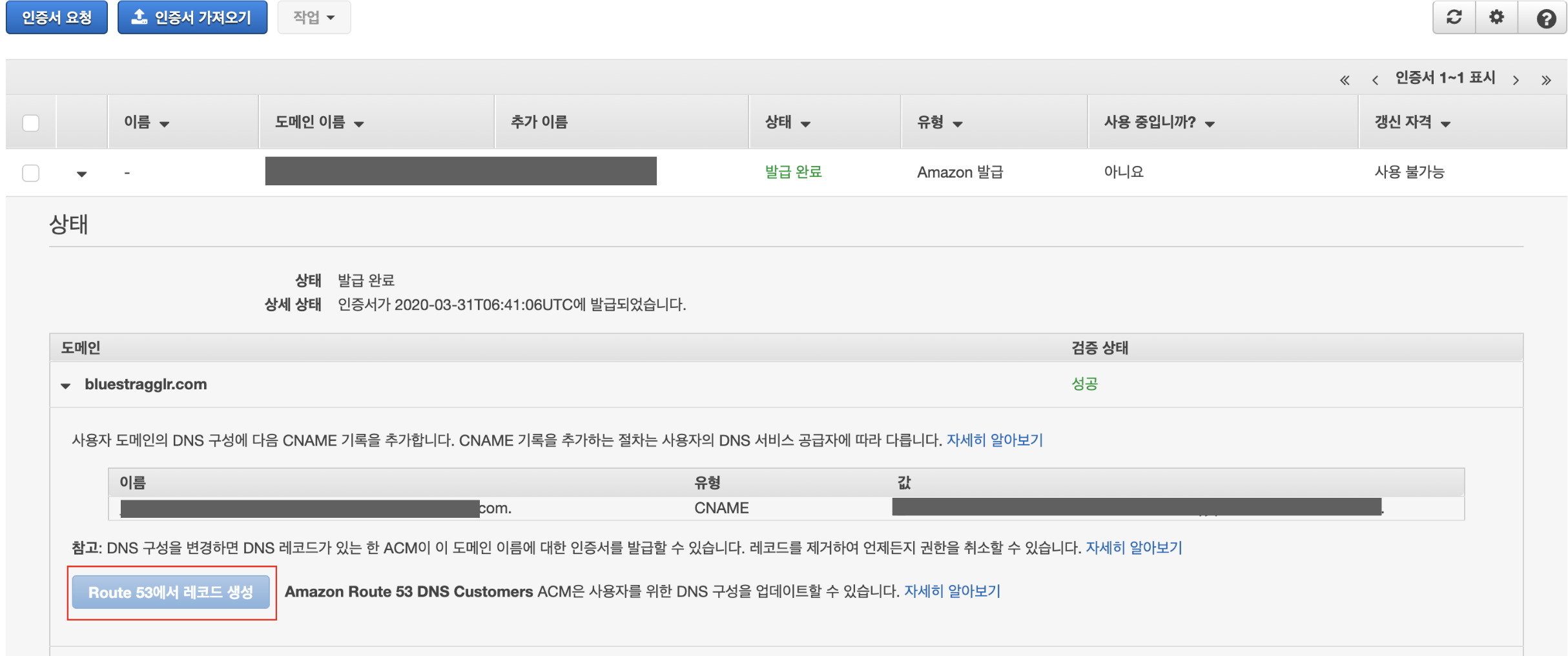Toggle the 발급 완료 certificate's checkbox off
Screen dimensions: 1568x656
coord(30,173)
